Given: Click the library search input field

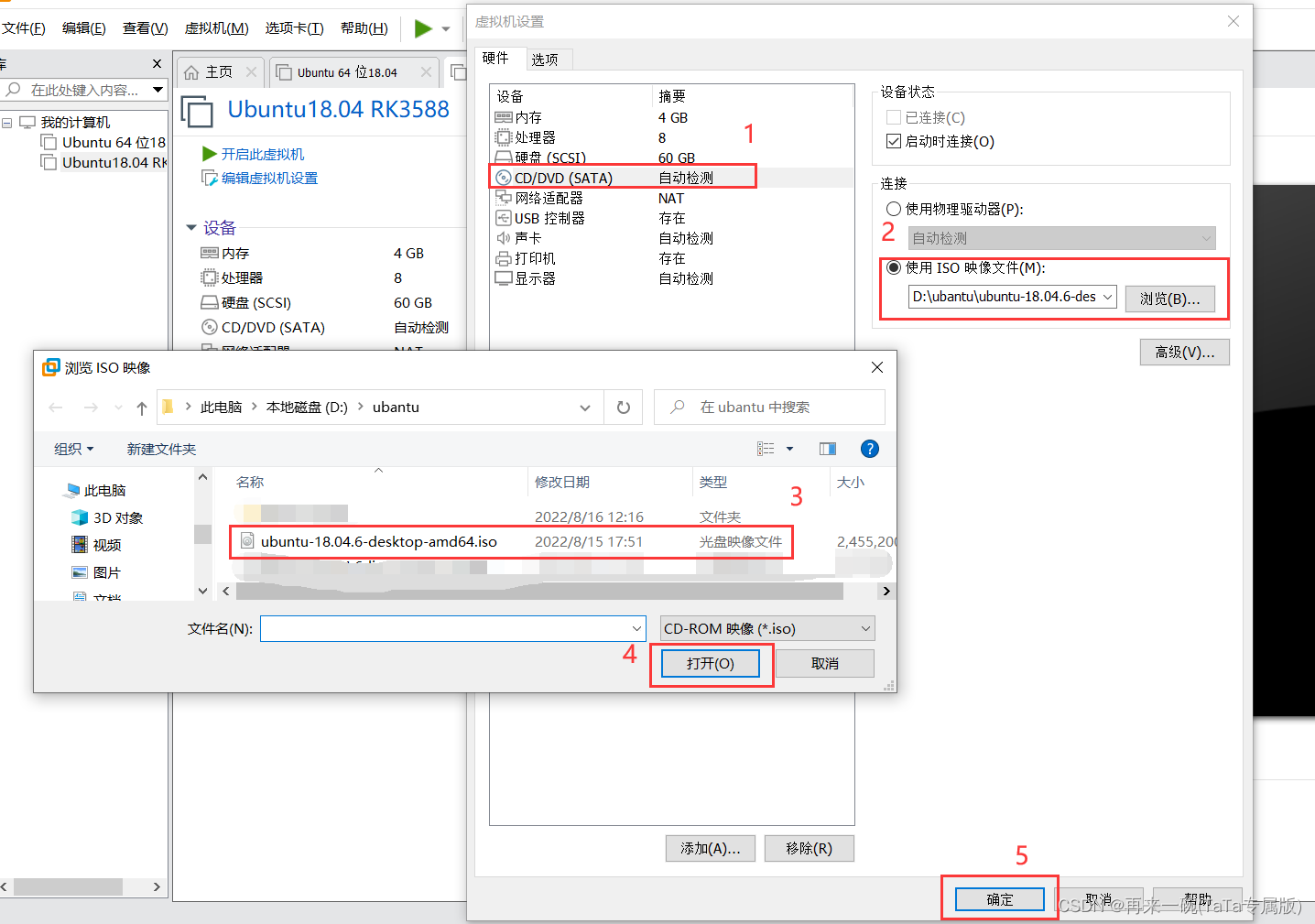Looking at the screenshot, I should point(86,90).
